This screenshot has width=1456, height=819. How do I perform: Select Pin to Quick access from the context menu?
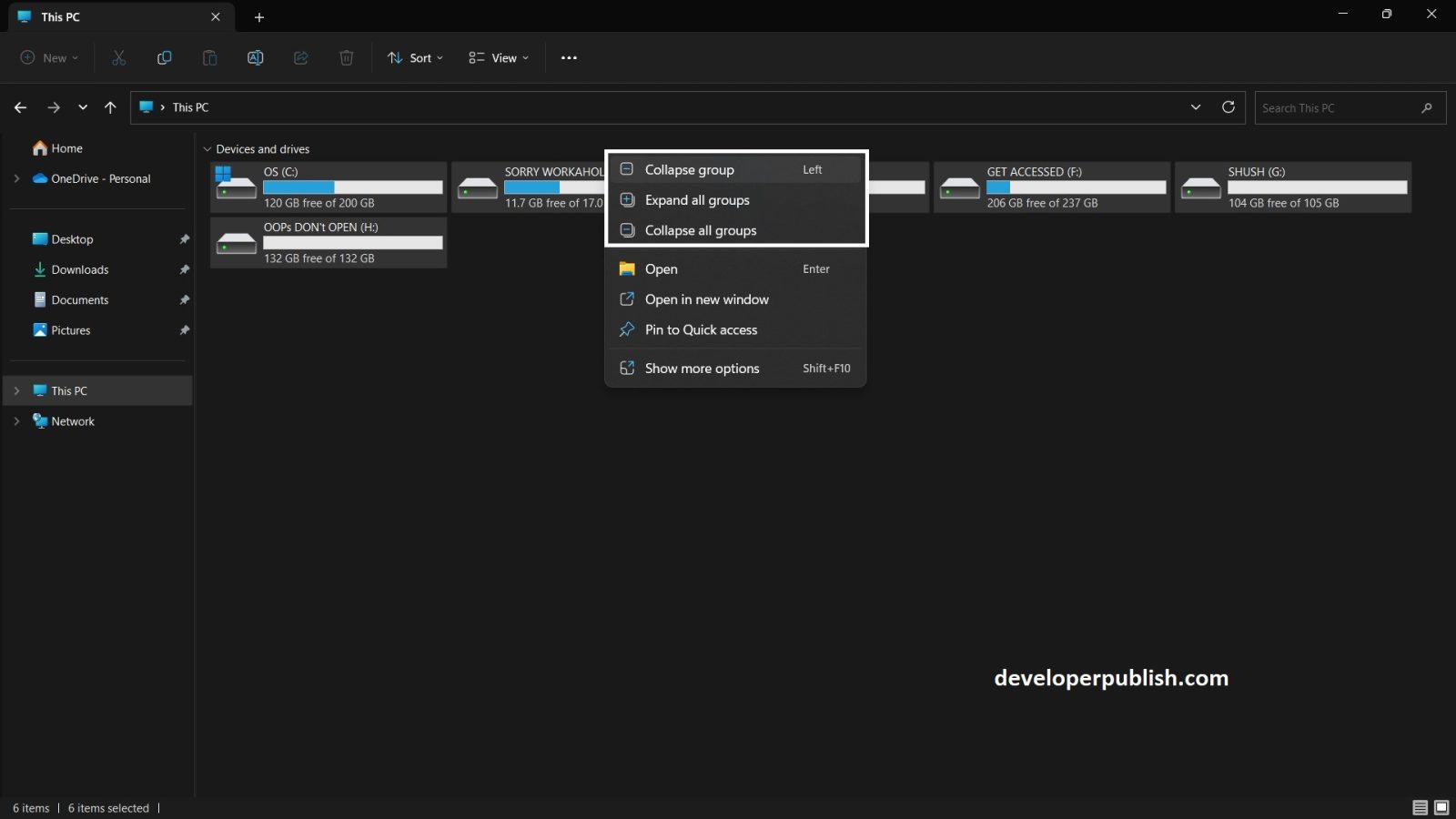click(x=701, y=329)
